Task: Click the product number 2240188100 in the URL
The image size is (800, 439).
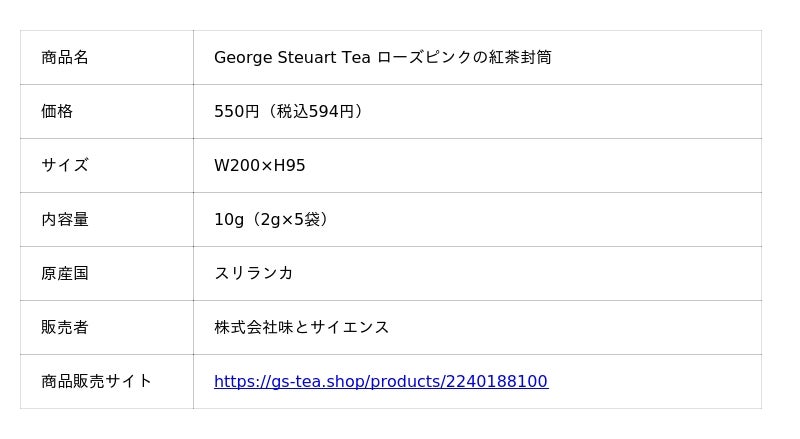Action: 497,381
